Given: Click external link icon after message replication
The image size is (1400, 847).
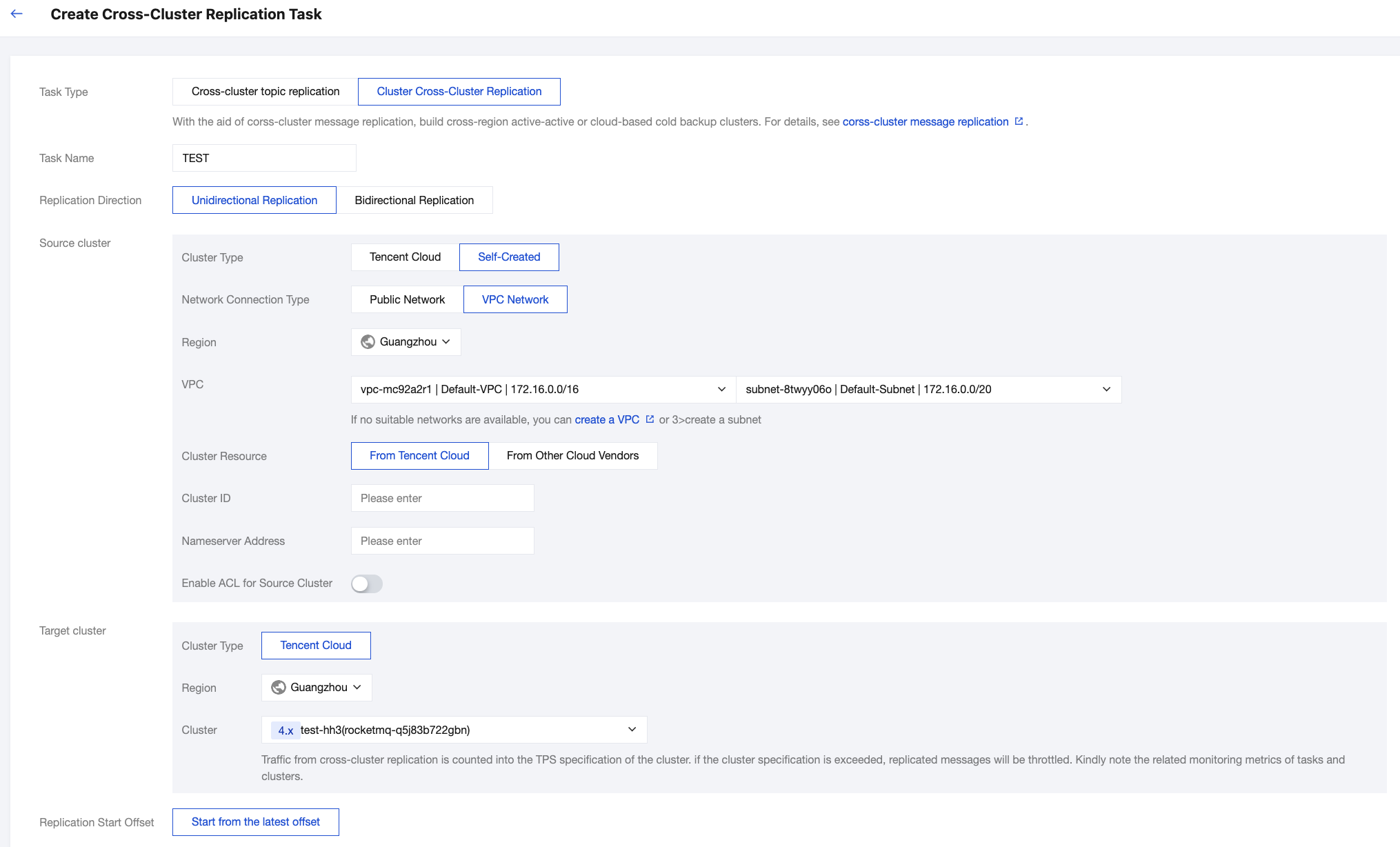Looking at the screenshot, I should click(1019, 121).
